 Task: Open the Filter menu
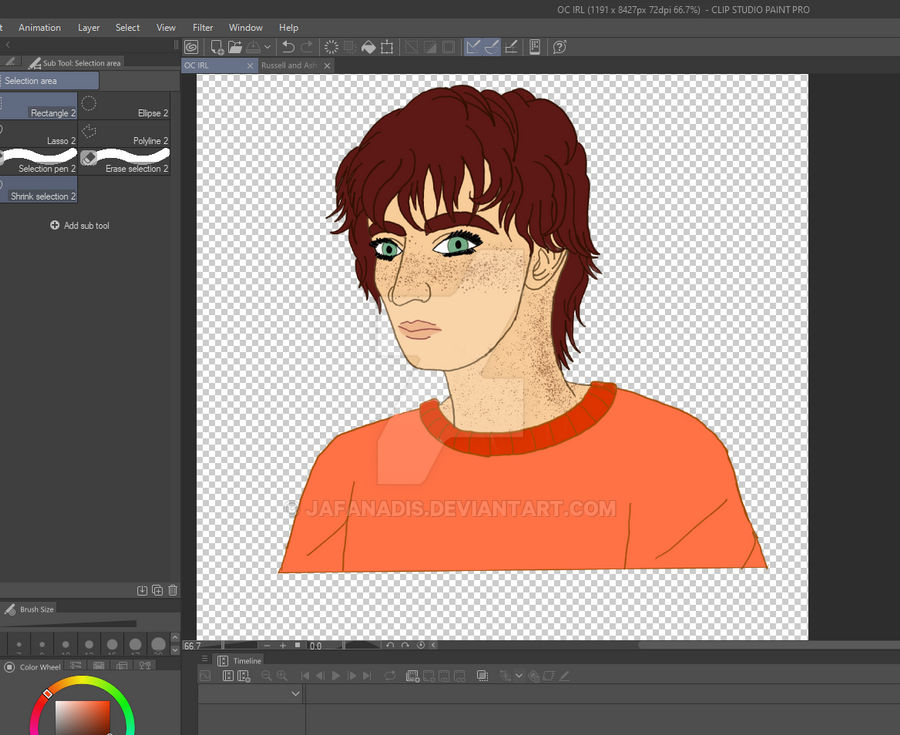[x=203, y=28]
